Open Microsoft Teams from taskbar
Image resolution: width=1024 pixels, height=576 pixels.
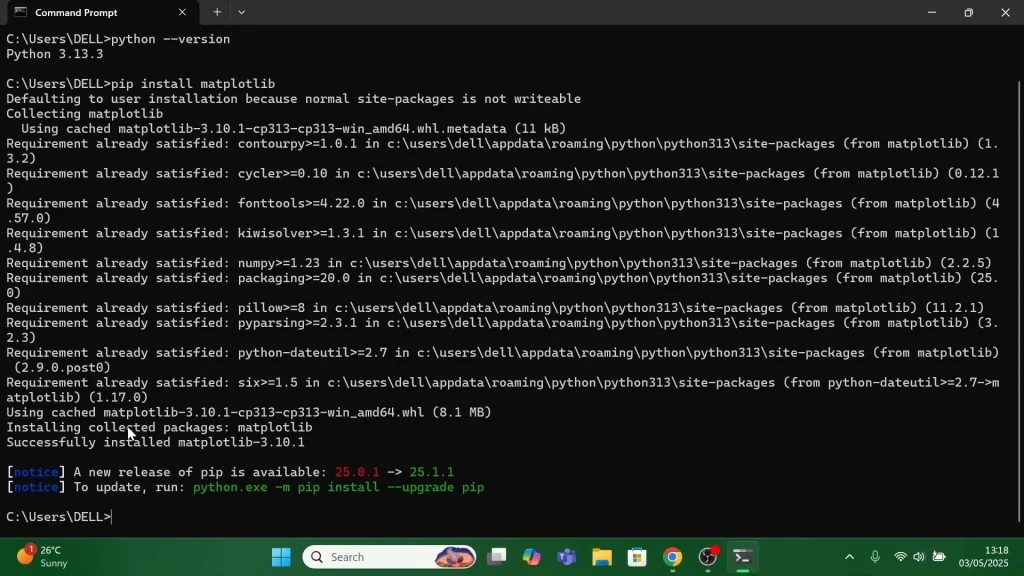click(x=567, y=557)
